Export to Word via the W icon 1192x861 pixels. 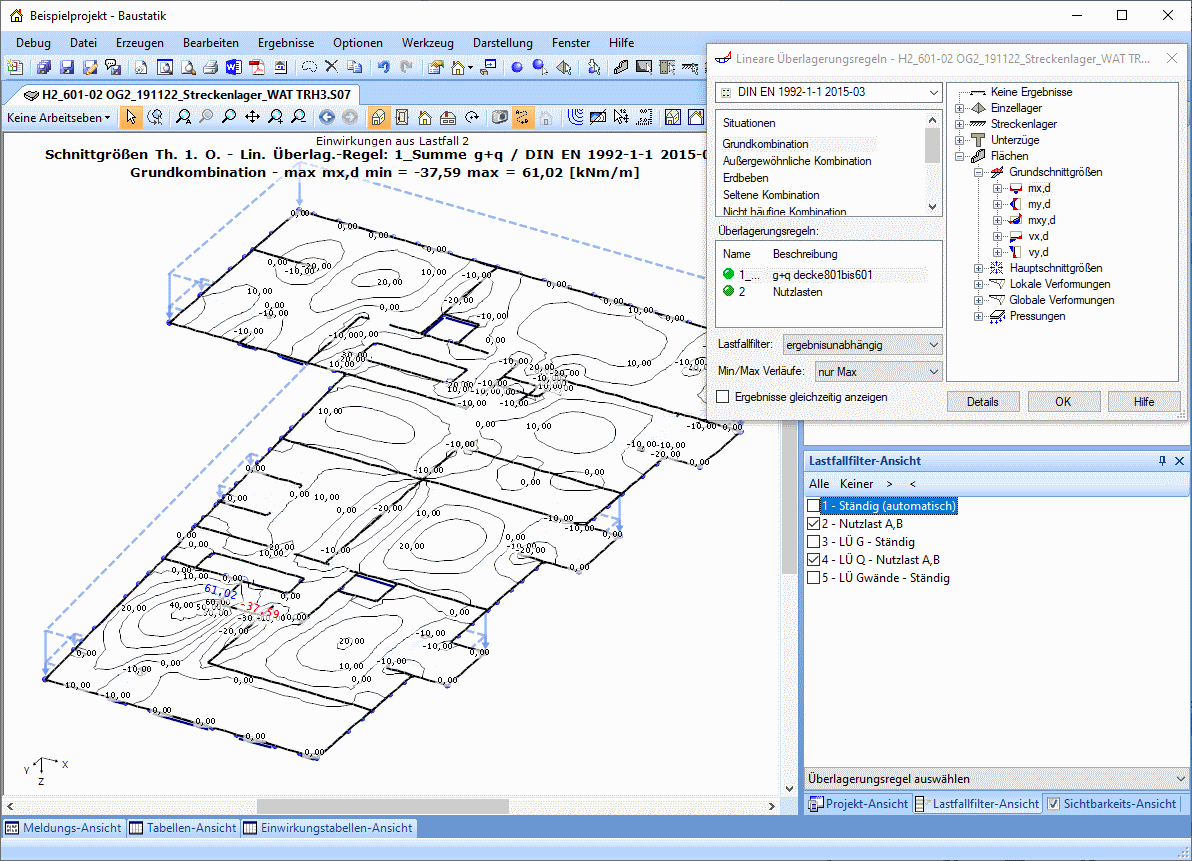[233, 67]
